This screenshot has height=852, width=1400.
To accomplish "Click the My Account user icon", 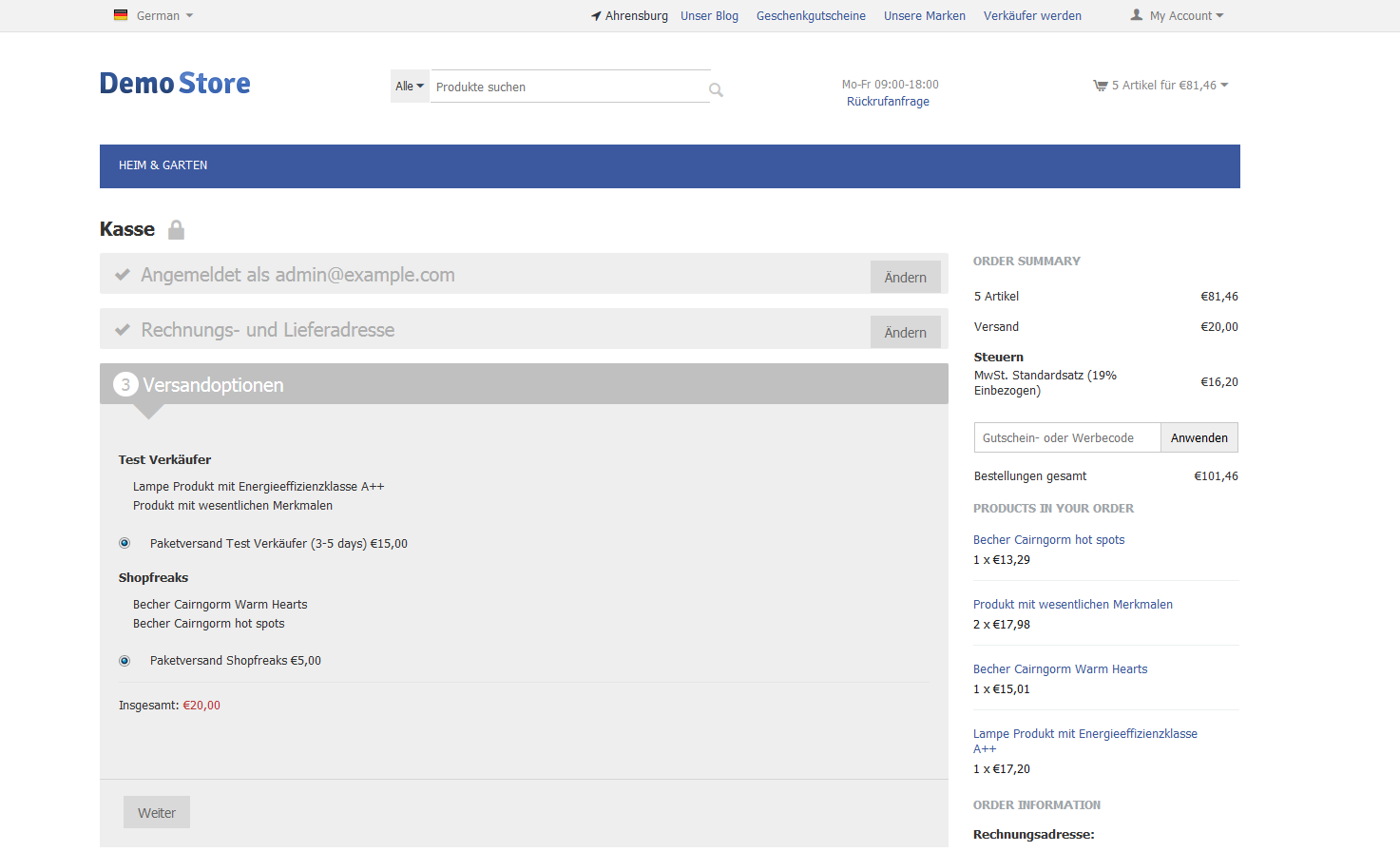I will coord(1136,15).
